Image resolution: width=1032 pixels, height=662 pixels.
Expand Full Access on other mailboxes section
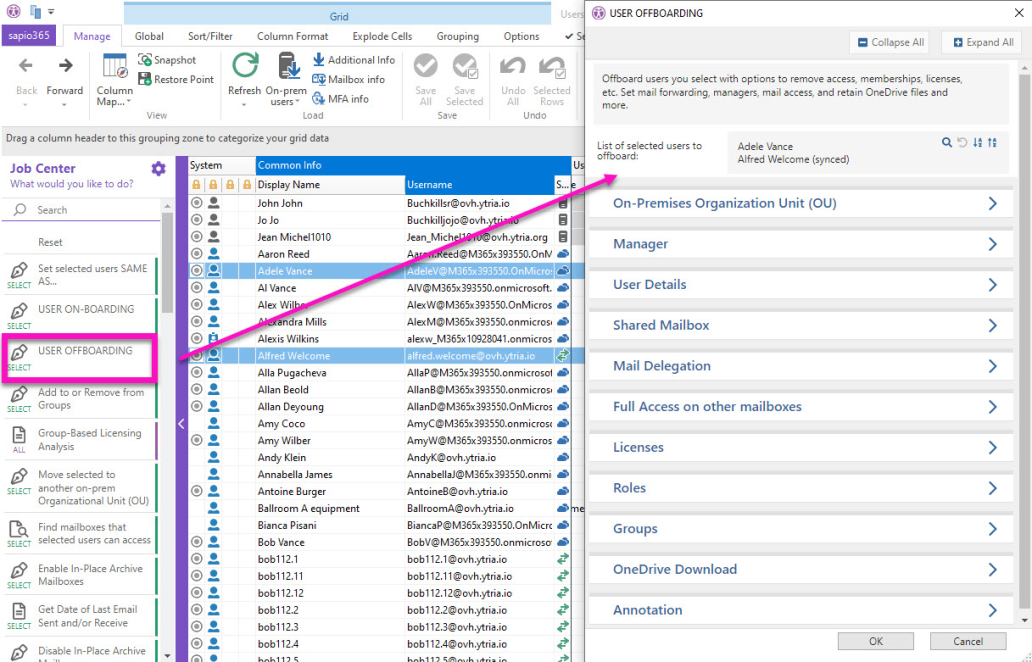click(x=801, y=407)
